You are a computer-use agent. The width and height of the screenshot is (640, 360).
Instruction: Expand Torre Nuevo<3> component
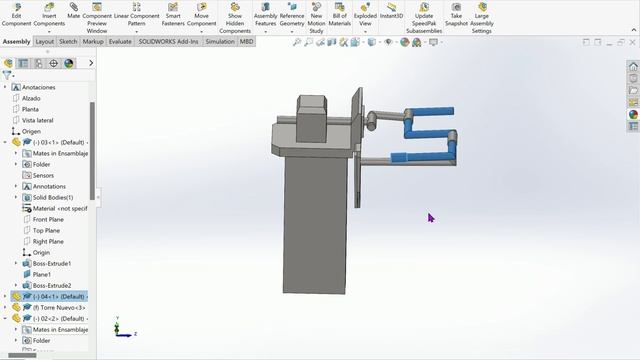click(x=5, y=307)
